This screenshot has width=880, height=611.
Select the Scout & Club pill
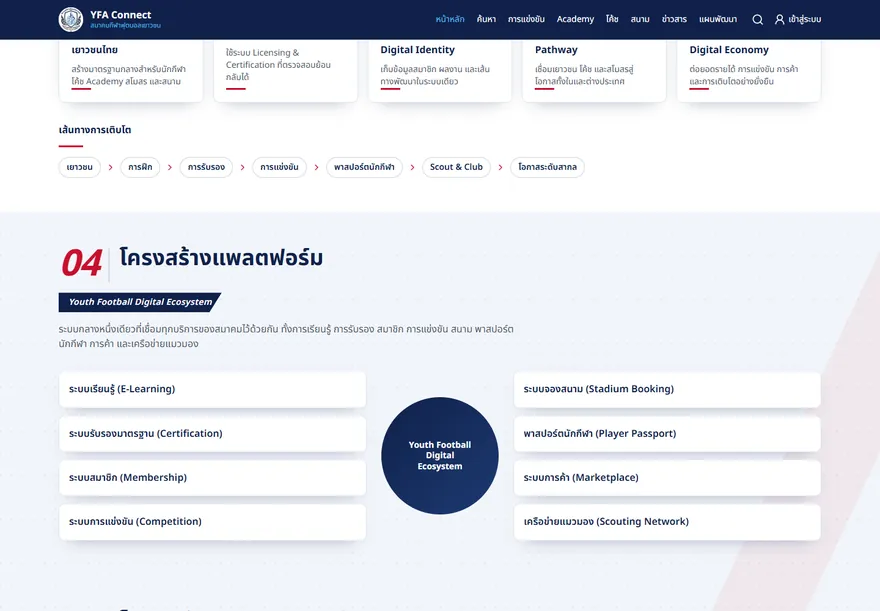click(456, 167)
